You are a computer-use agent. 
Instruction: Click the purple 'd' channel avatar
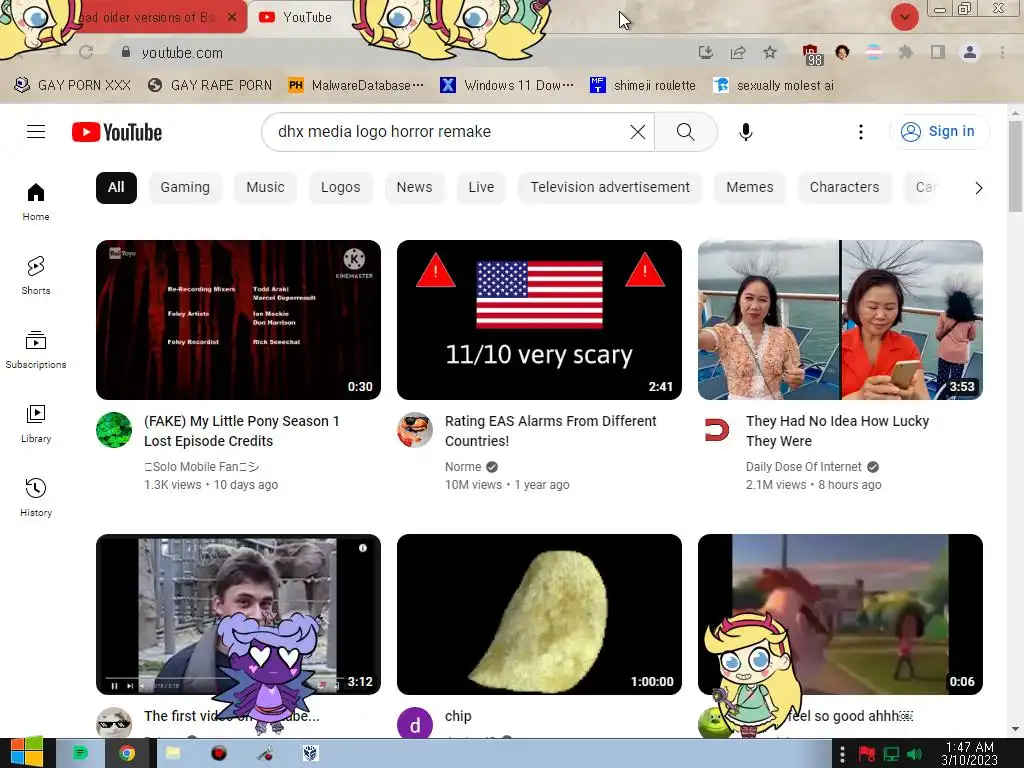click(x=415, y=724)
